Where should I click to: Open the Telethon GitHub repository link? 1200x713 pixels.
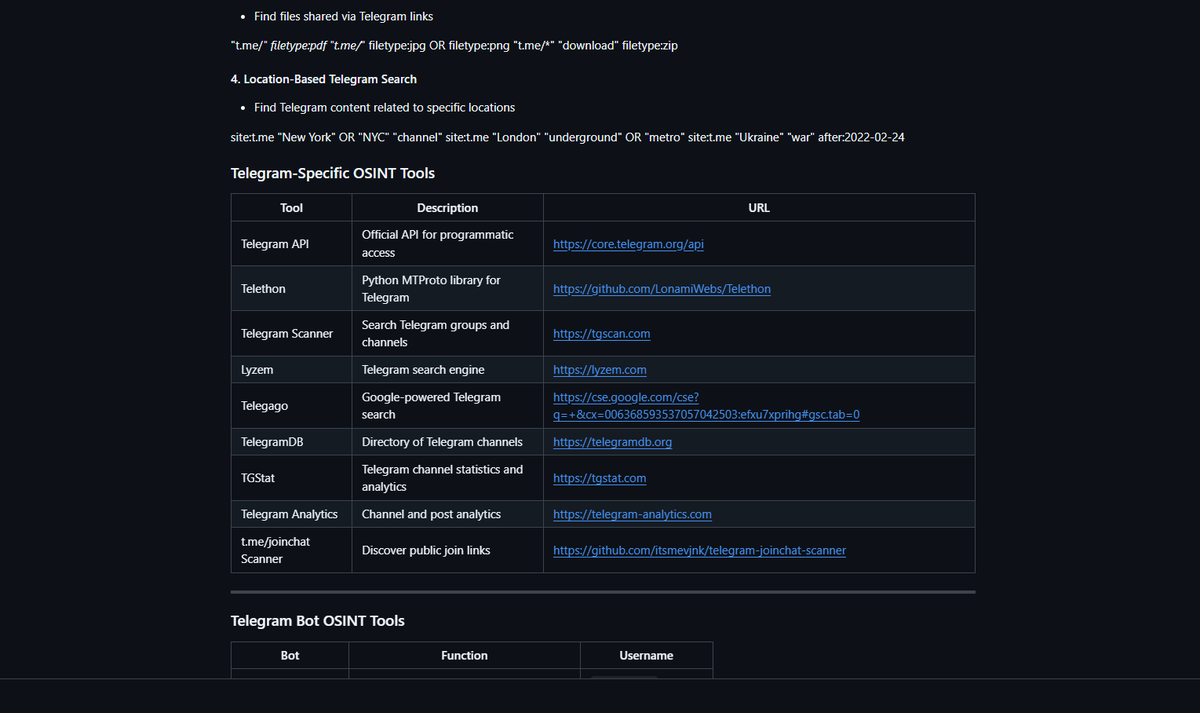(x=662, y=288)
